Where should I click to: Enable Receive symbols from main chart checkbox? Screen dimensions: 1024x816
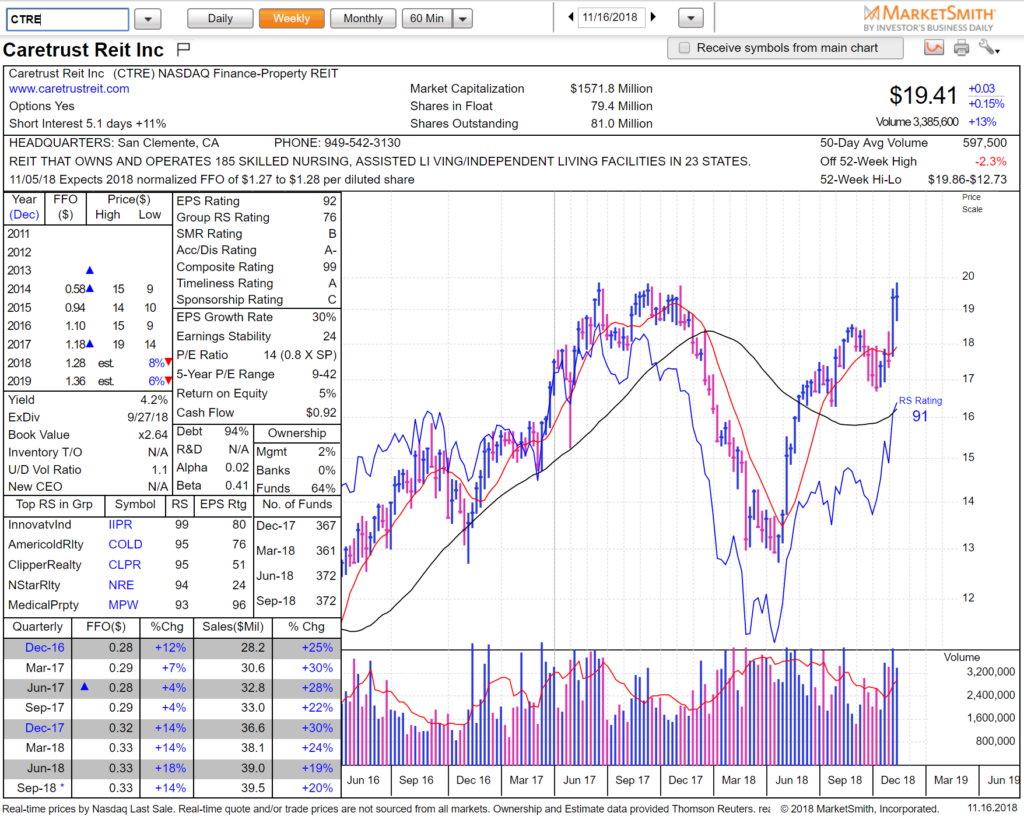[684, 48]
